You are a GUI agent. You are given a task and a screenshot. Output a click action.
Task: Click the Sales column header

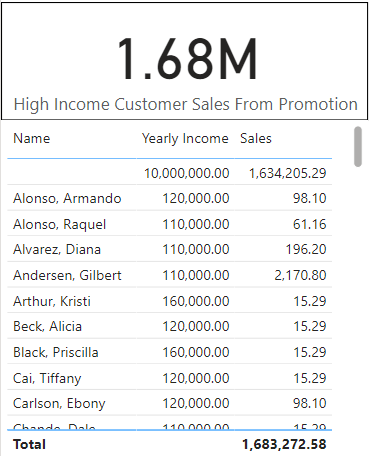coord(256,138)
